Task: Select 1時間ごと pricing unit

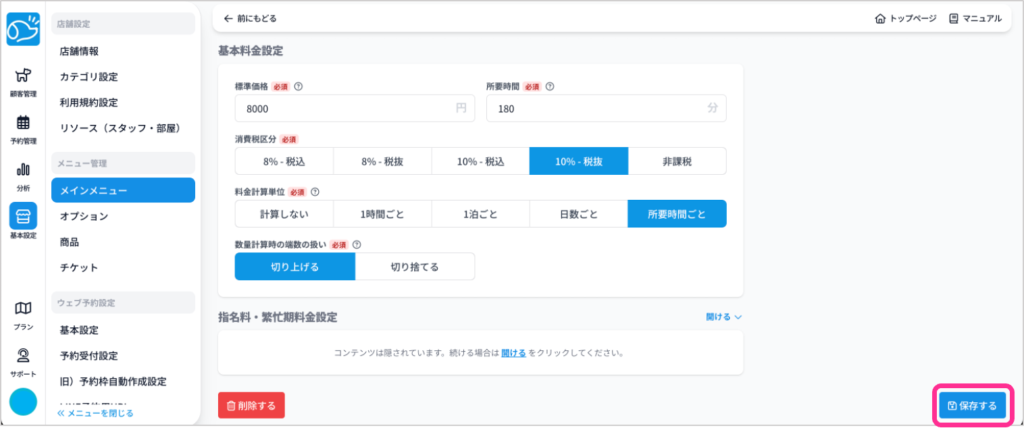Action: (x=382, y=214)
